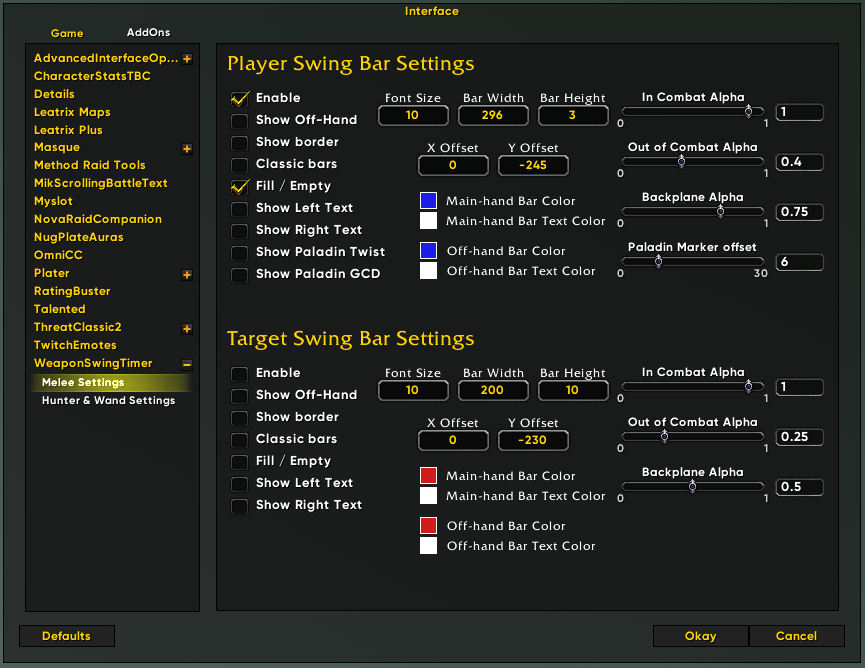
Task: Switch to the AddOns tab
Action: (x=148, y=33)
